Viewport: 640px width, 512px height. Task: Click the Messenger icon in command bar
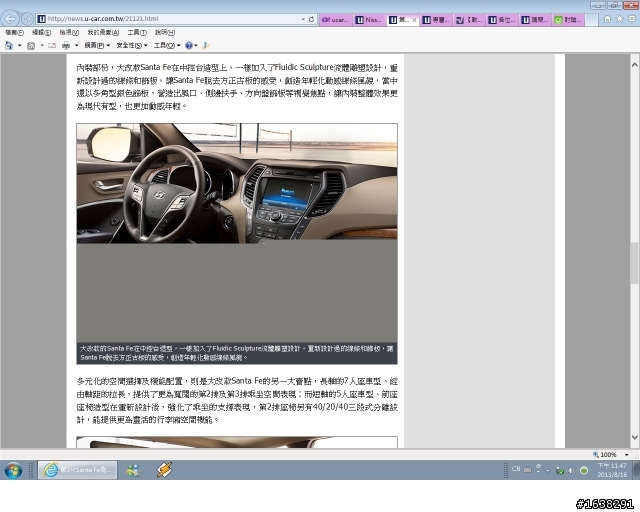206,45
